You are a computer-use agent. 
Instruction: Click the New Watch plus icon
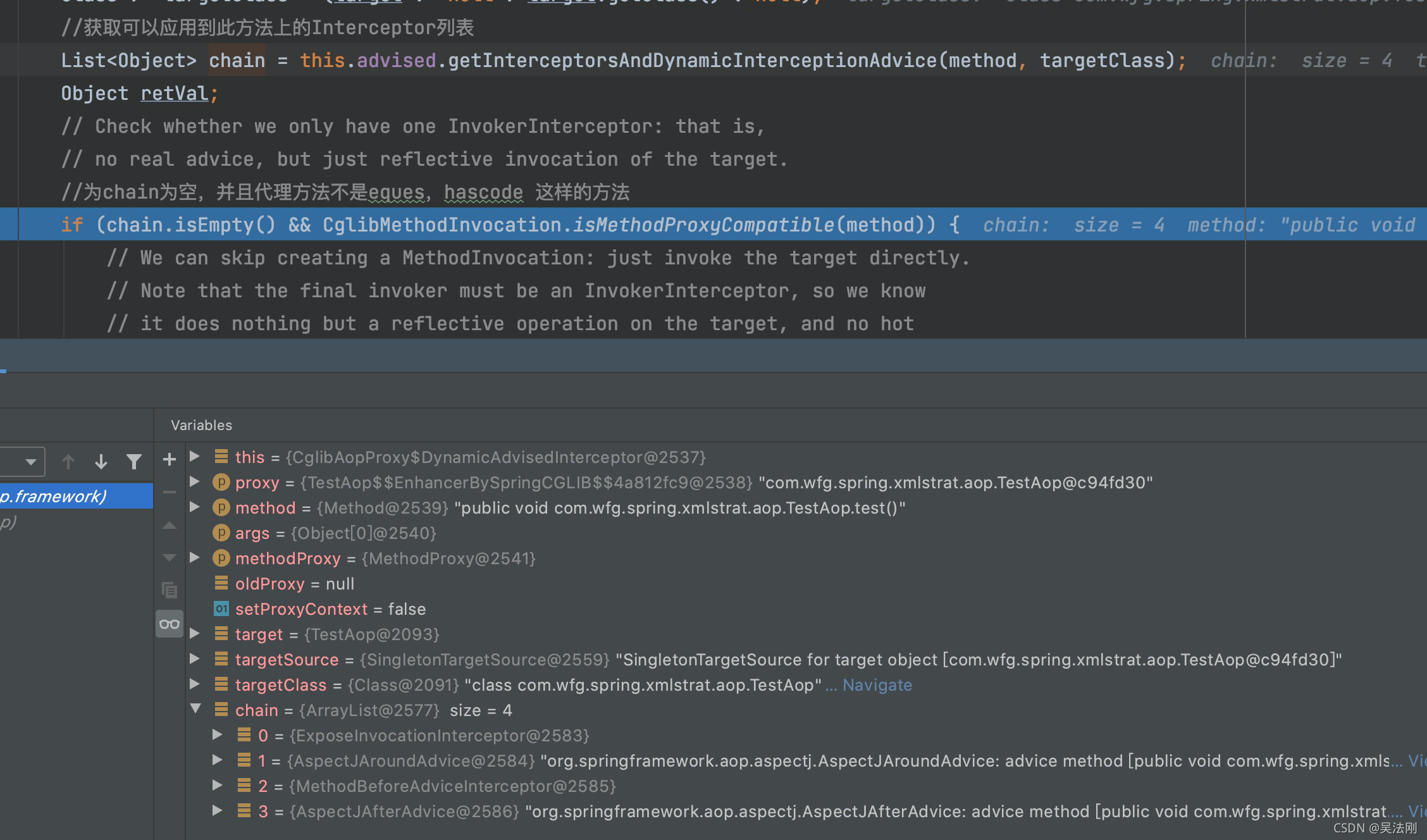pos(169,459)
